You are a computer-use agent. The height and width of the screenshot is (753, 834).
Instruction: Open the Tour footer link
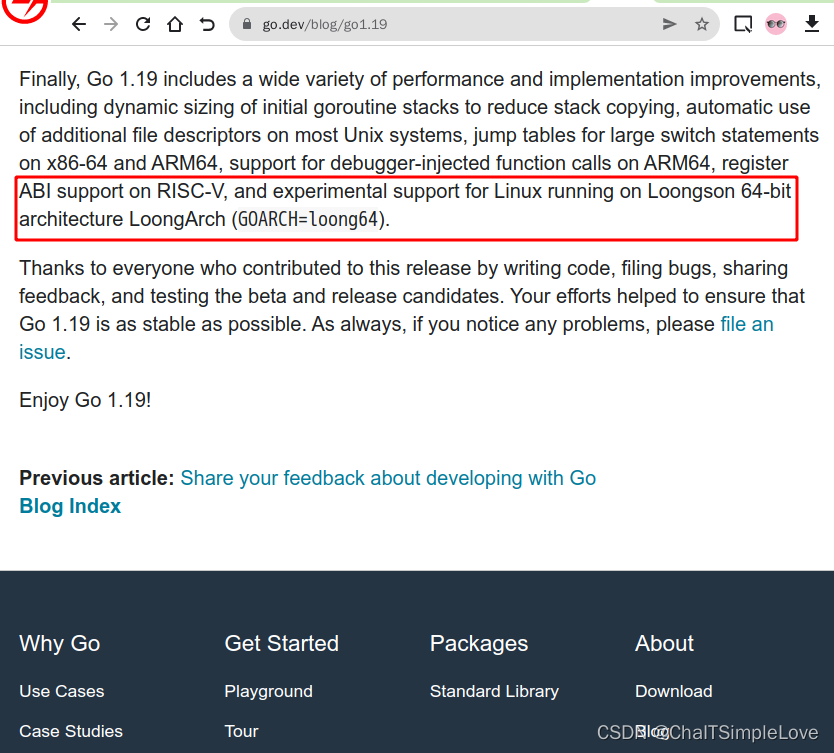pyautogui.click(x=241, y=731)
